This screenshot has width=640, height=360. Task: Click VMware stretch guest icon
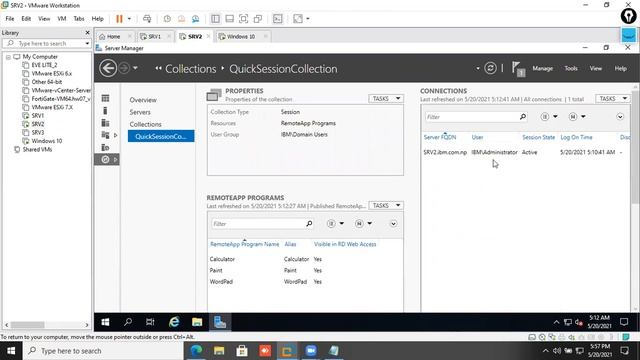(298, 19)
